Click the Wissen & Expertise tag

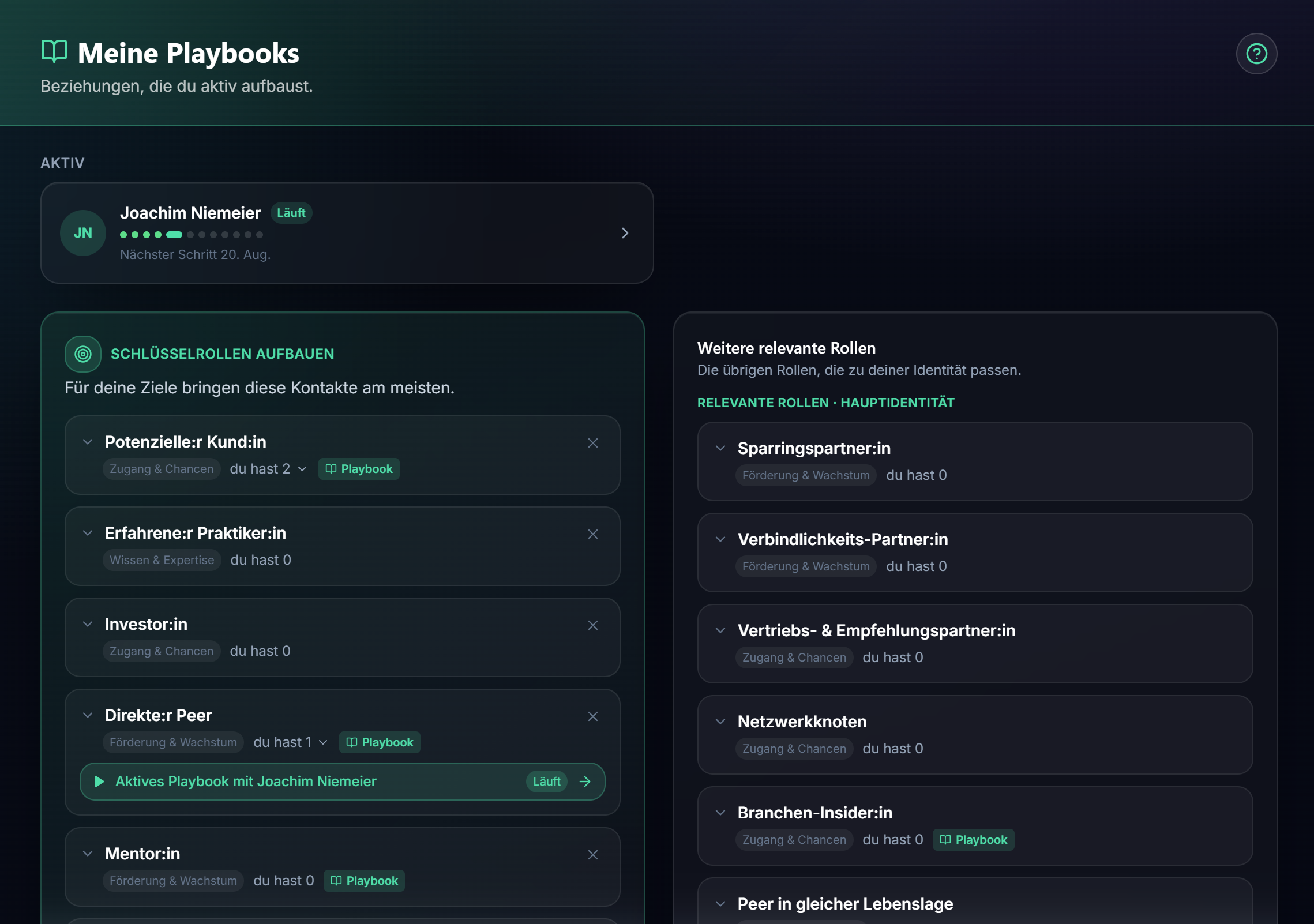162,560
